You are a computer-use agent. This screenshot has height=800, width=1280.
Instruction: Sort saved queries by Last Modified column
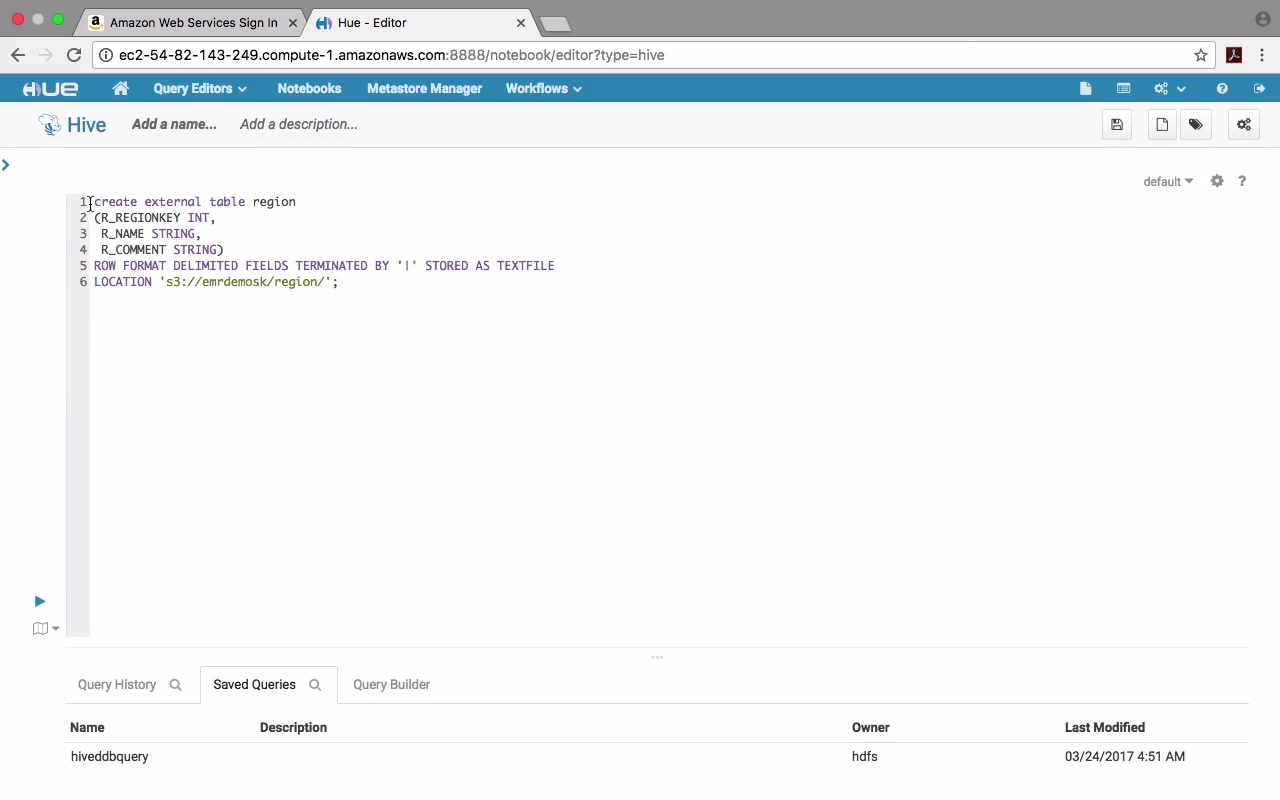click(x=1105, y=728)
